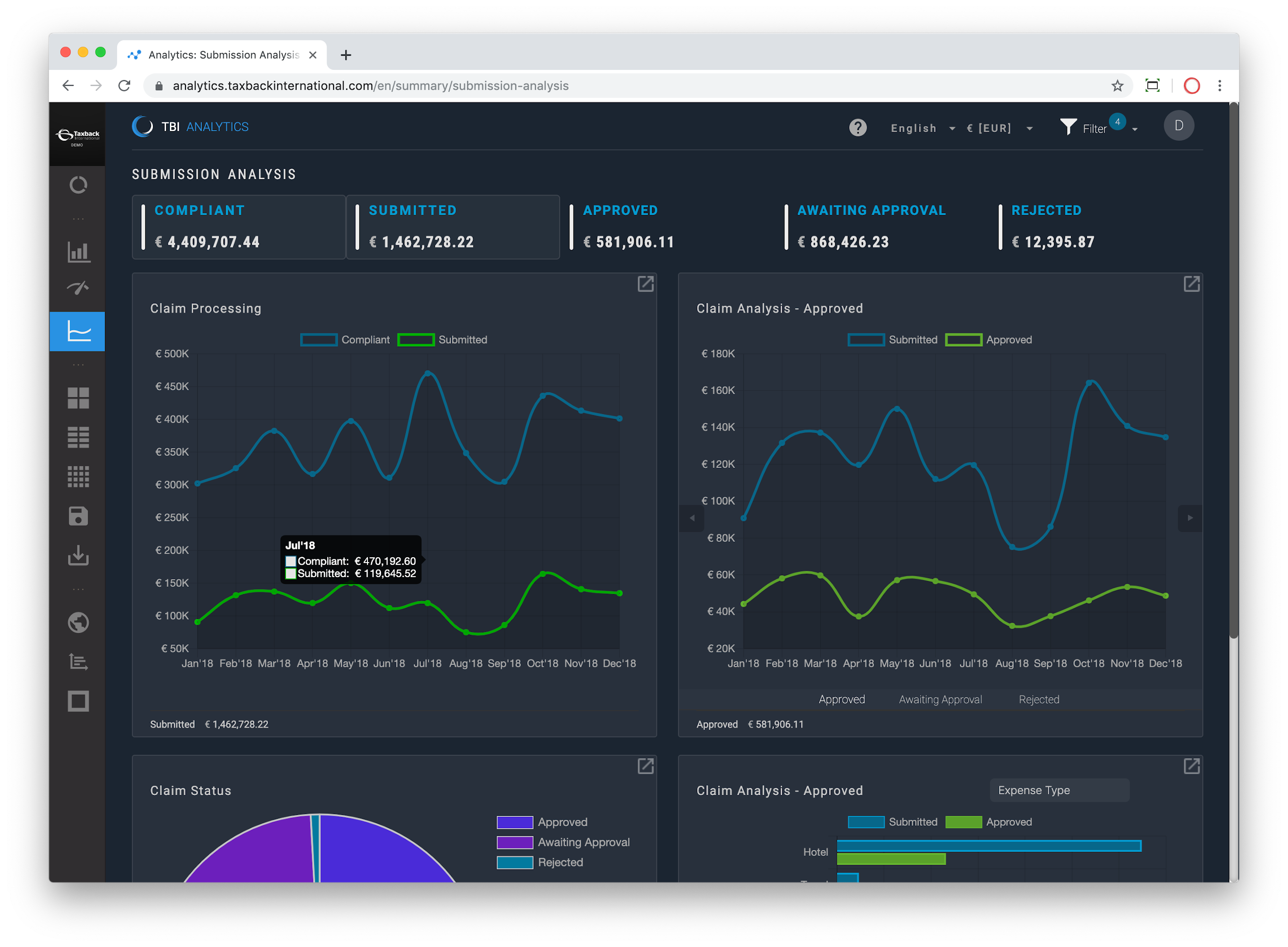
Task: Open the table rows sidebar icon
Action: [78, 437]
